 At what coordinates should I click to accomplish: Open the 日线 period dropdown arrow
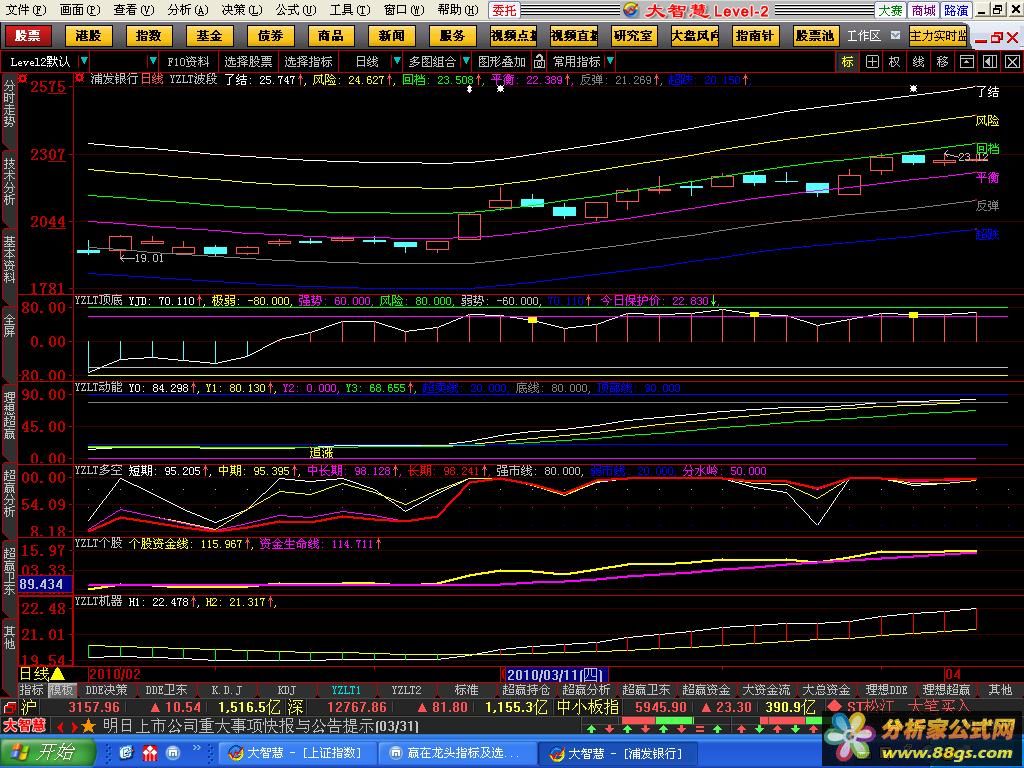(396, 61)
